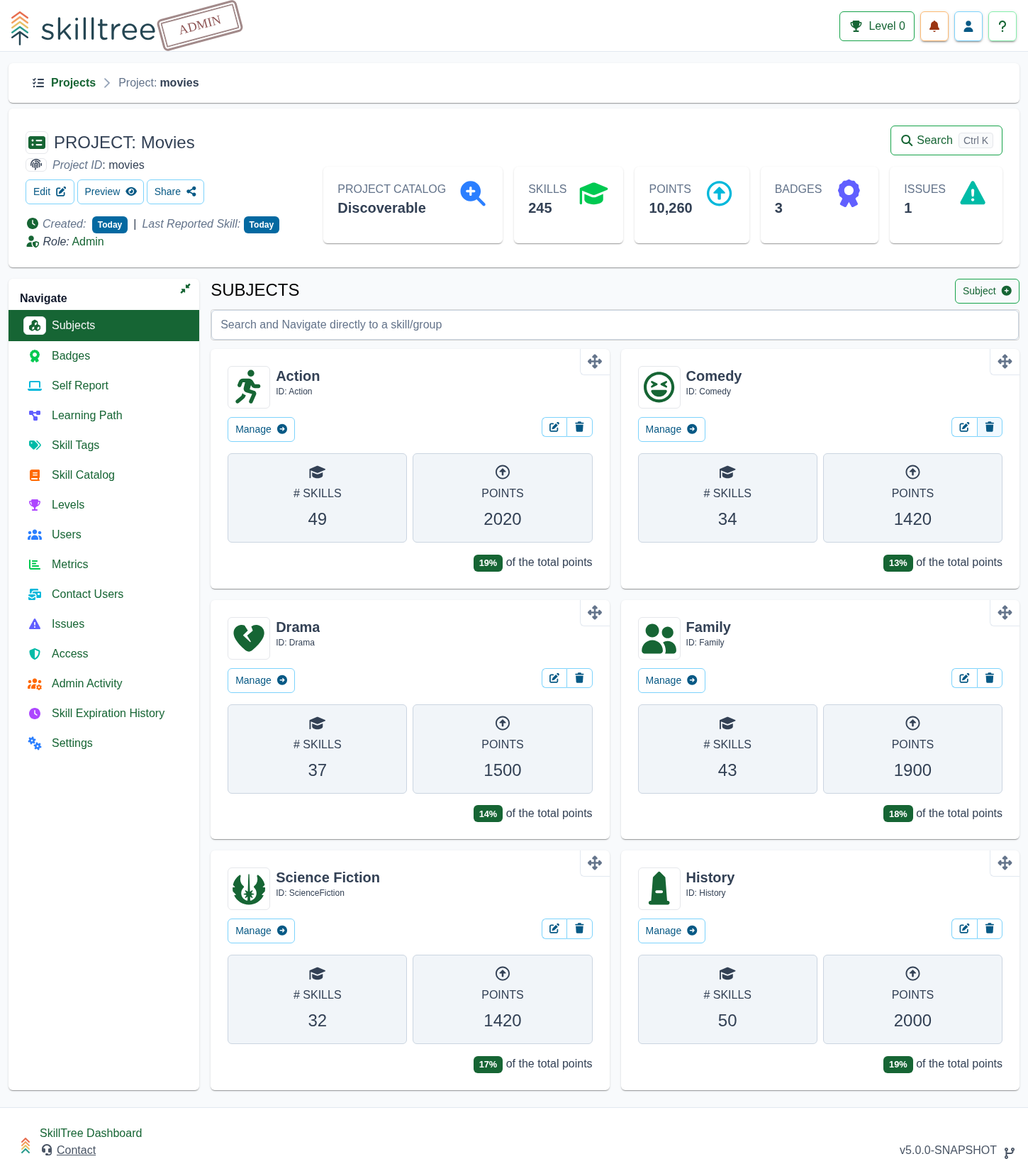Click the move handle on Family card

[x=1005, y=613]
